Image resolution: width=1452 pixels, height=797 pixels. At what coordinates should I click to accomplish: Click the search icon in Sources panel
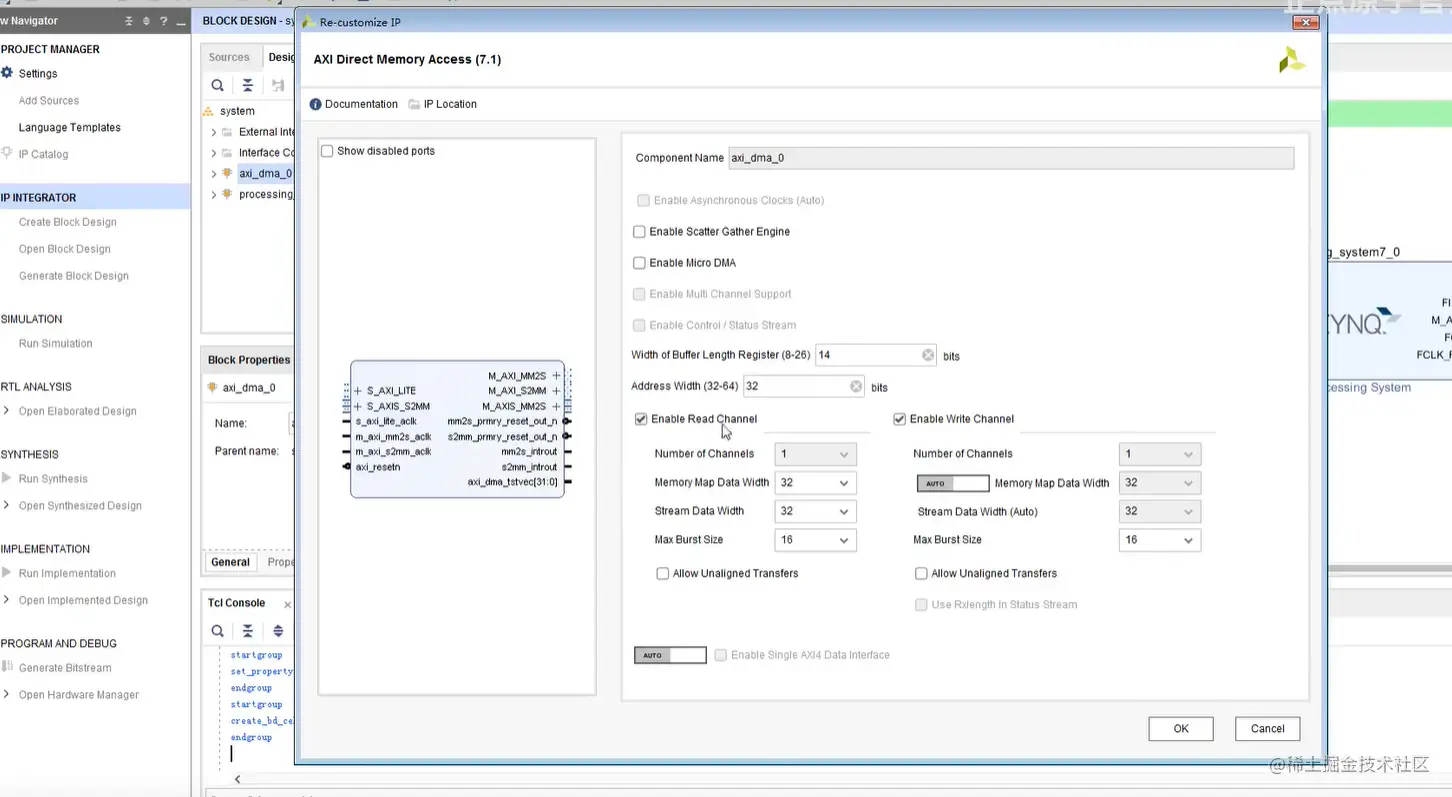coord(217,86)
